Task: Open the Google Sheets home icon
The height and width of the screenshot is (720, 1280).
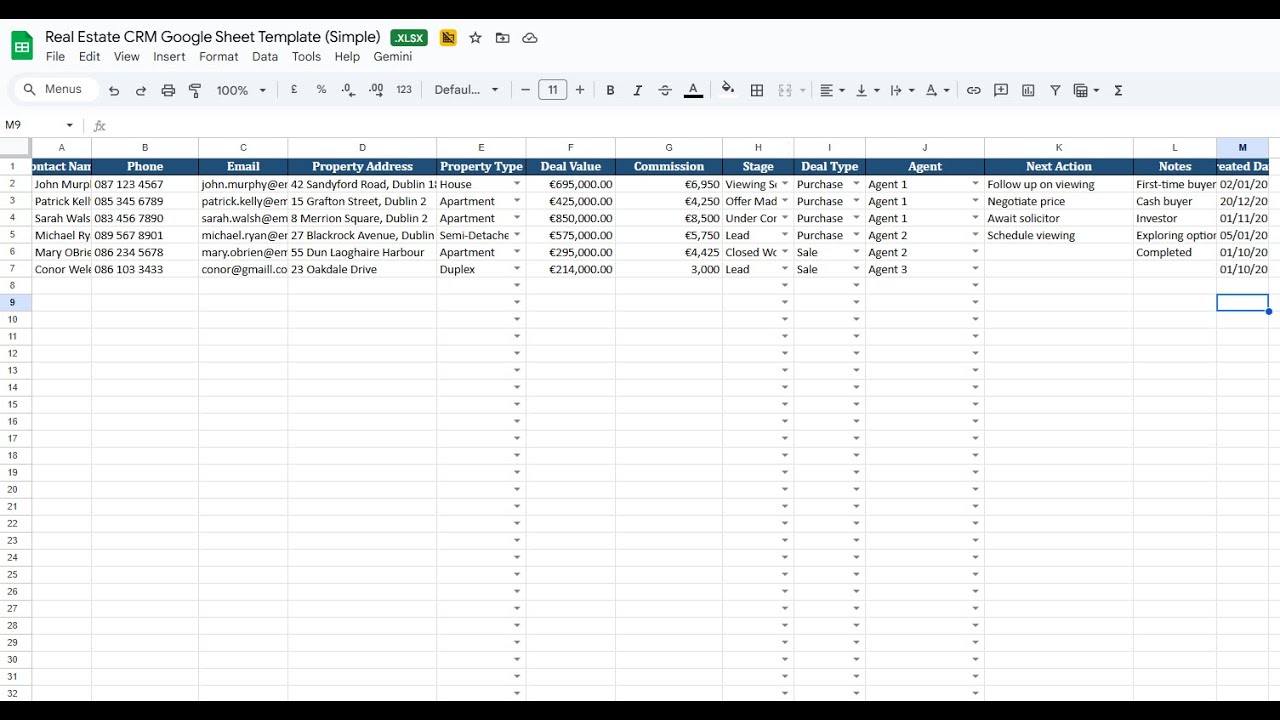Action: [x=22, y=46]
